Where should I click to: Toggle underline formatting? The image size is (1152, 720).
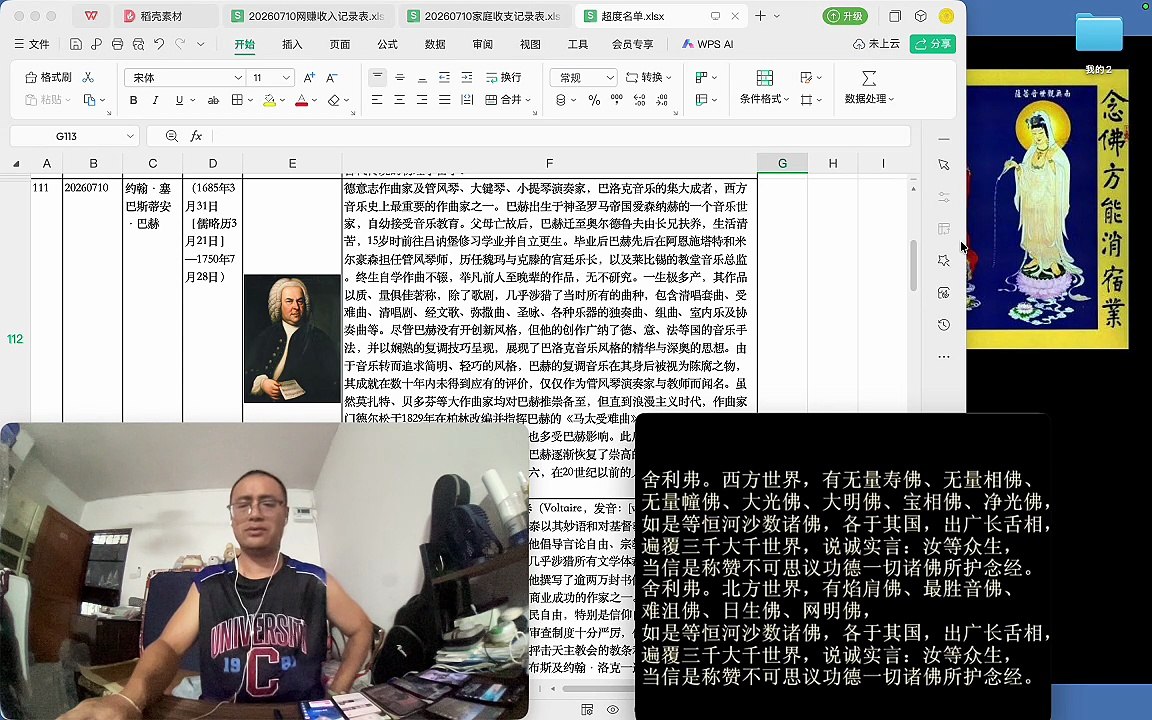click(x=179, y=100)
